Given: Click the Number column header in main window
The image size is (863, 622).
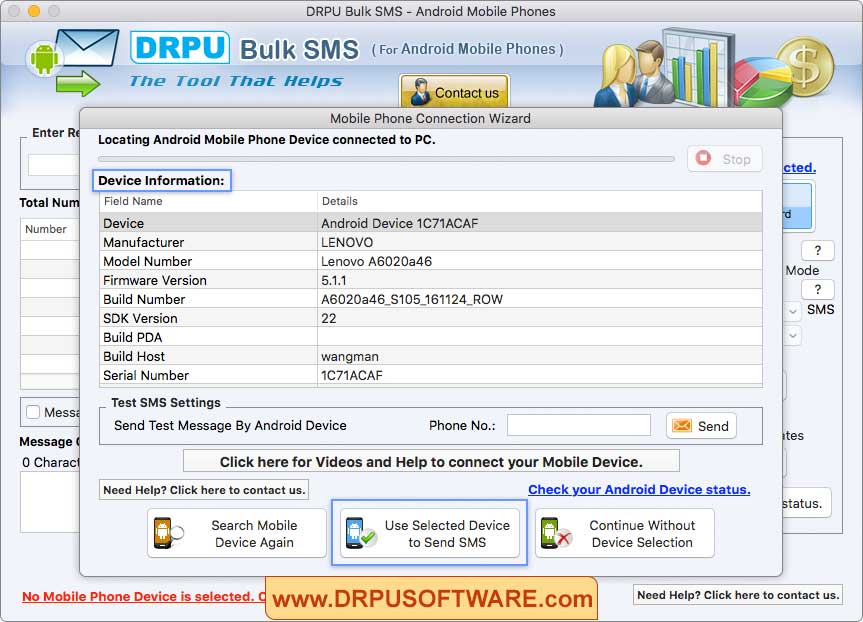Looking at the screenshot, I should point(50,229).
